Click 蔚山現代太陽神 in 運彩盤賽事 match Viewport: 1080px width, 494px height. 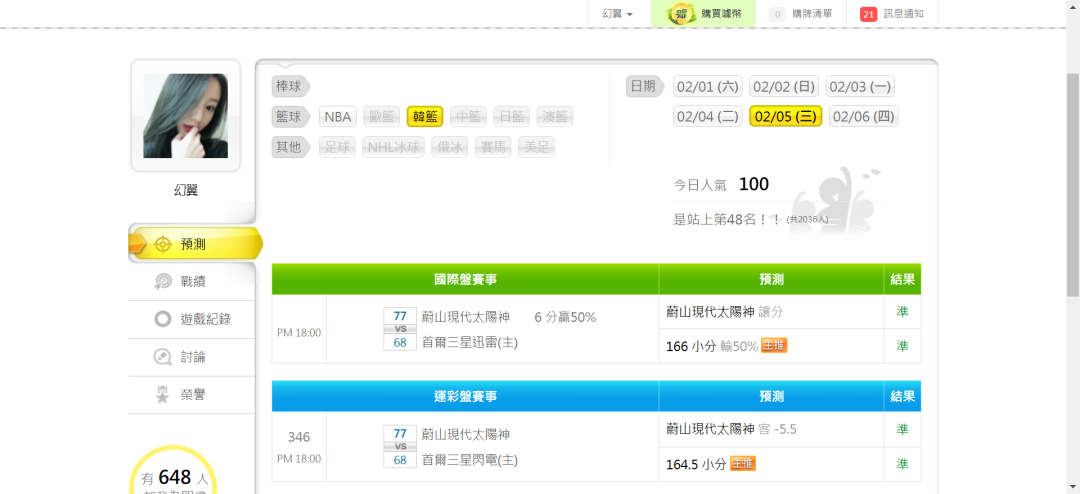pyautogui.click(x=466, y=435)
